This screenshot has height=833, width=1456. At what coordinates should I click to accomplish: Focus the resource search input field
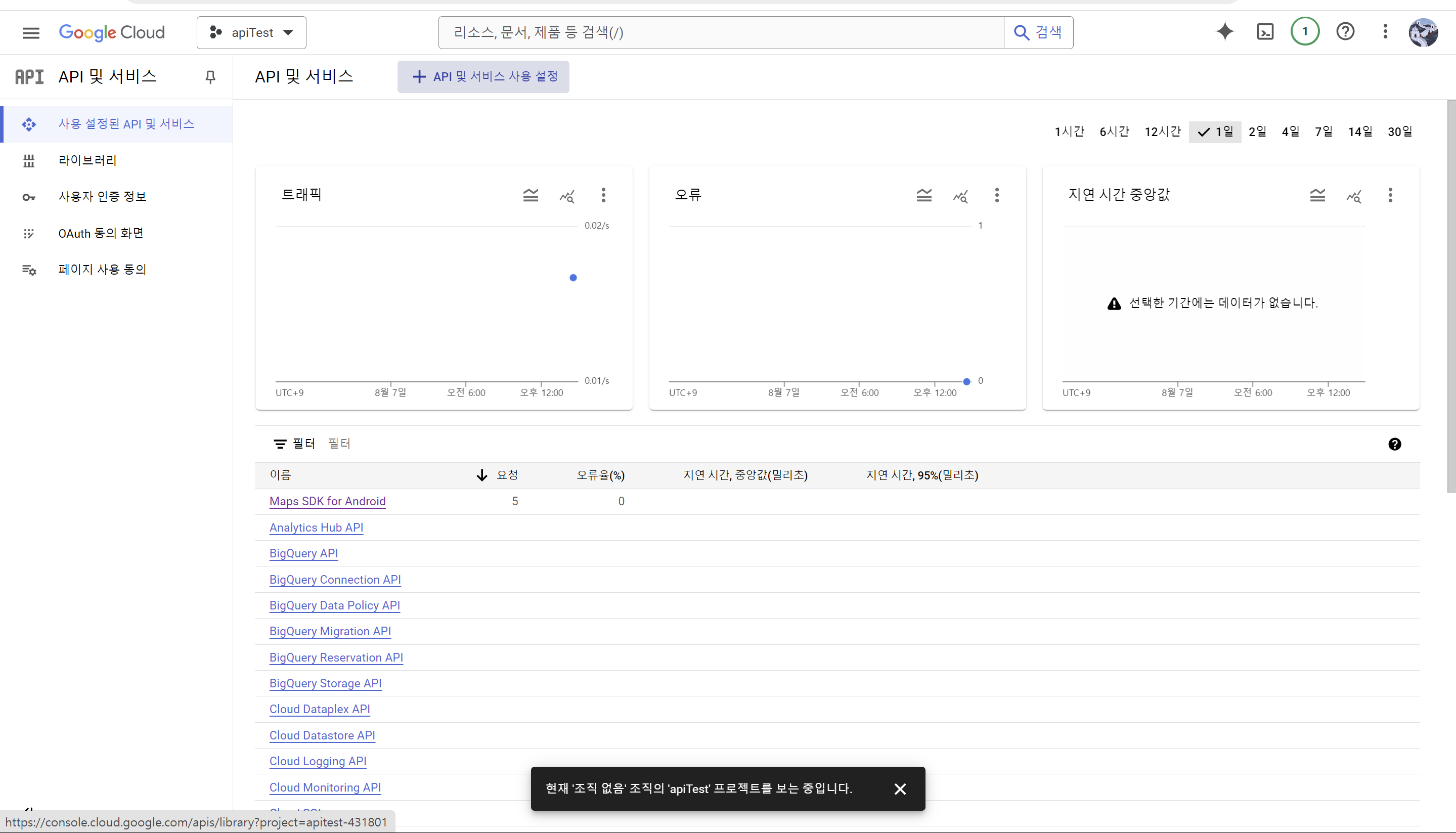[x=721, y=32]
